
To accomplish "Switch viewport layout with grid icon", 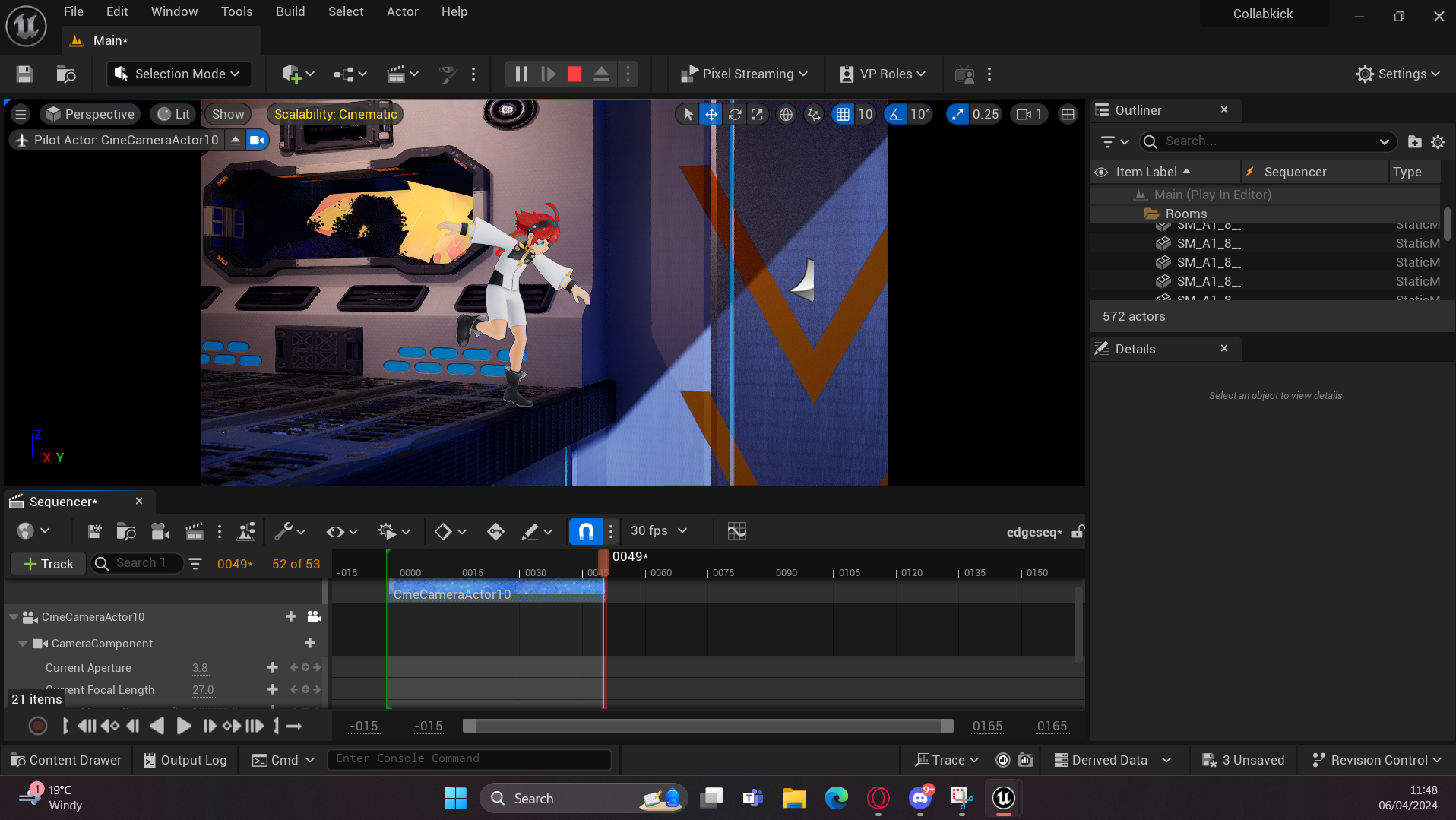I will 1068,114.
